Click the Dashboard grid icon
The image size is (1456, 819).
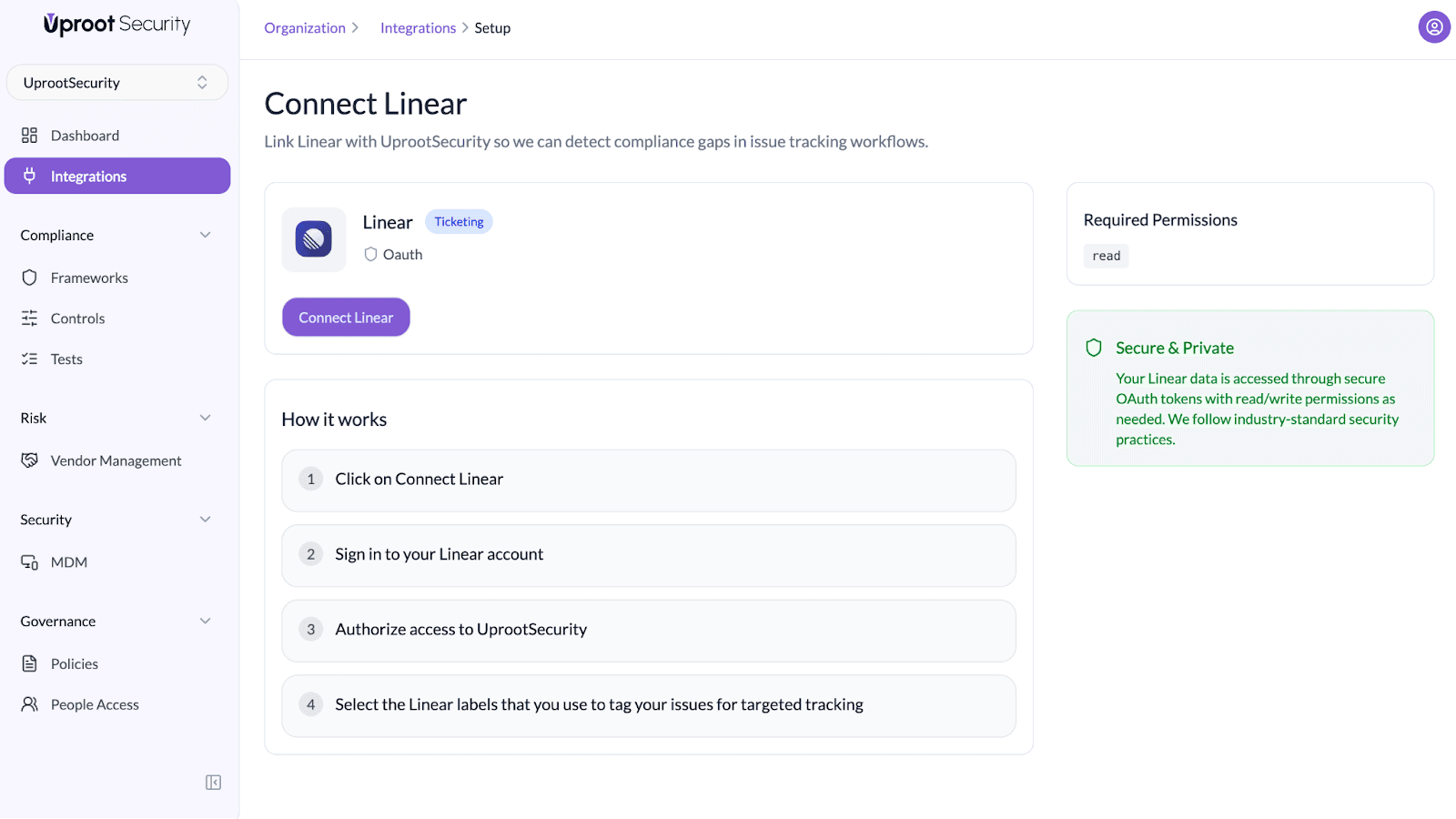30,136
